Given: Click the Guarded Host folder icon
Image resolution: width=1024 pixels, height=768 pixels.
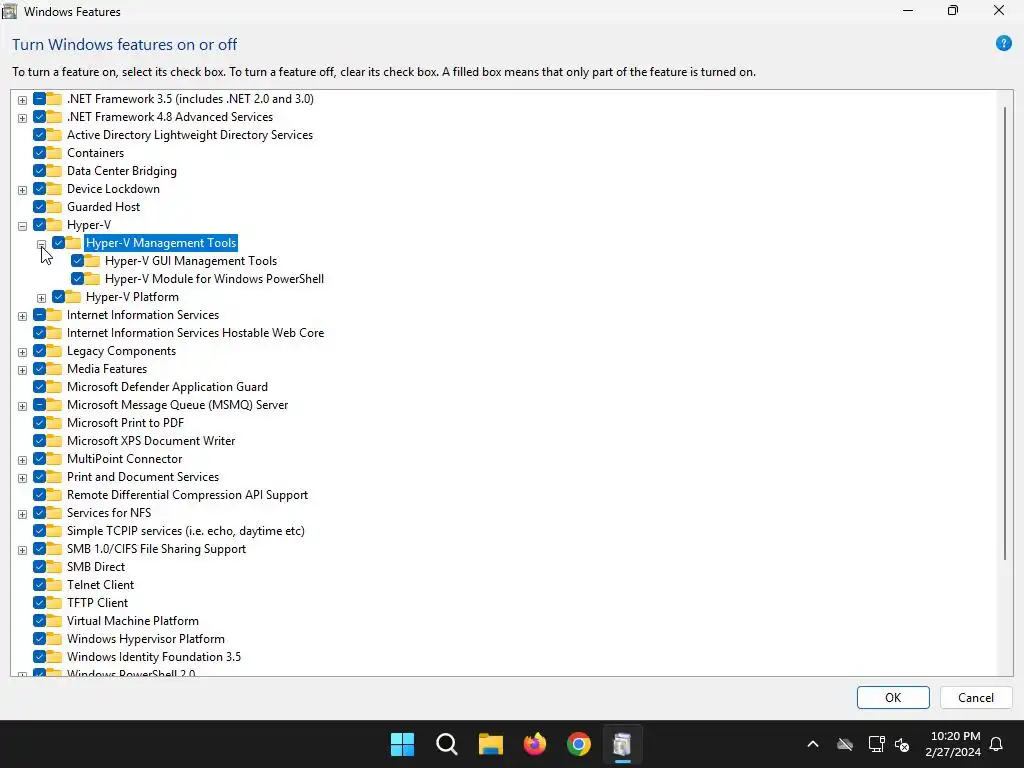Looking at the screenshot, I should coord(55,207).
